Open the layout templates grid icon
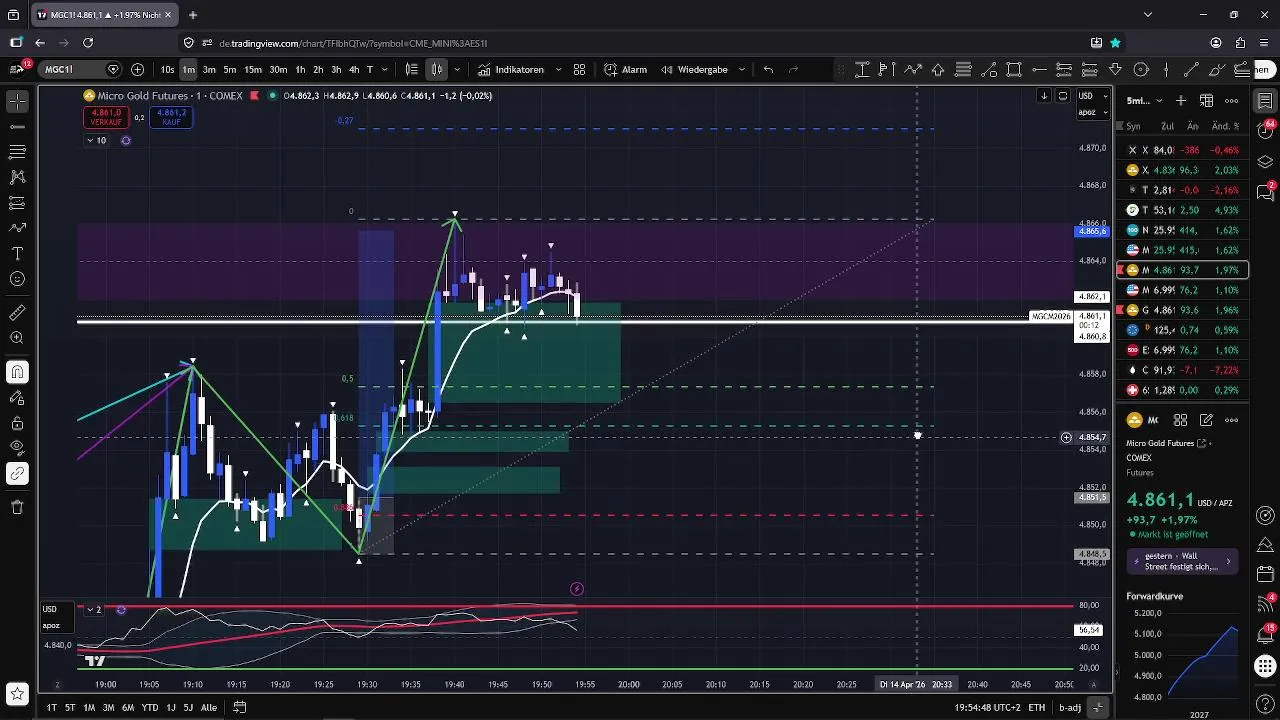This screenshot has height=720, width=1280. click(x=579, y=70)
